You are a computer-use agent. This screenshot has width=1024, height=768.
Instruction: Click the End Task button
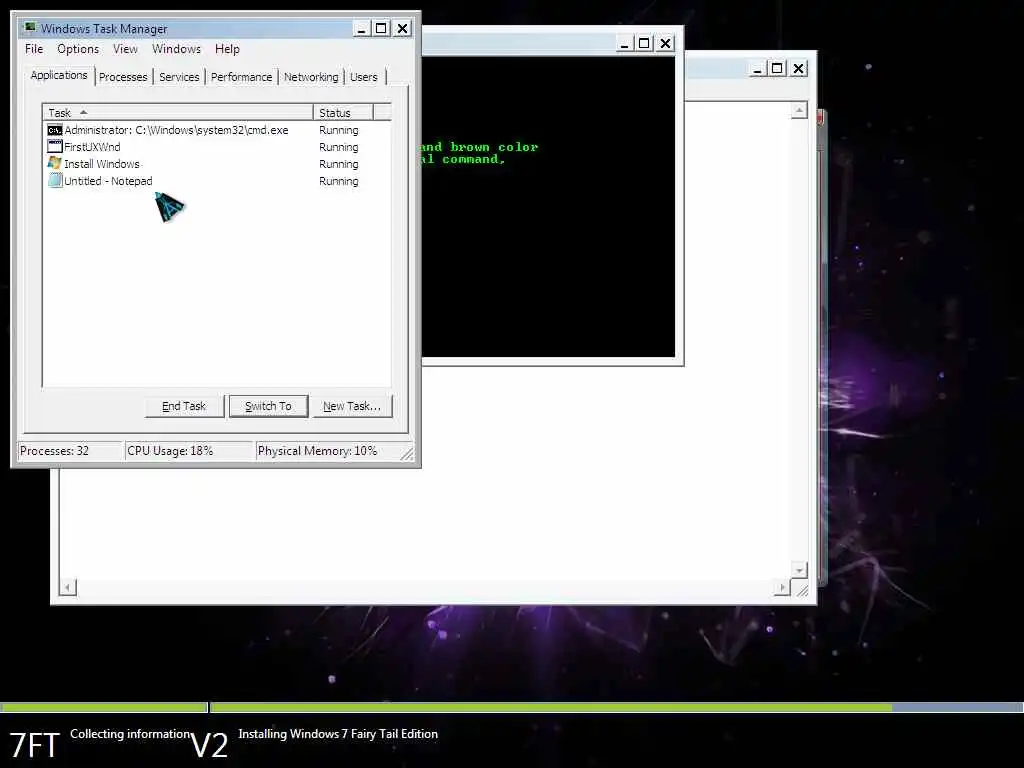tap(184, 406)
